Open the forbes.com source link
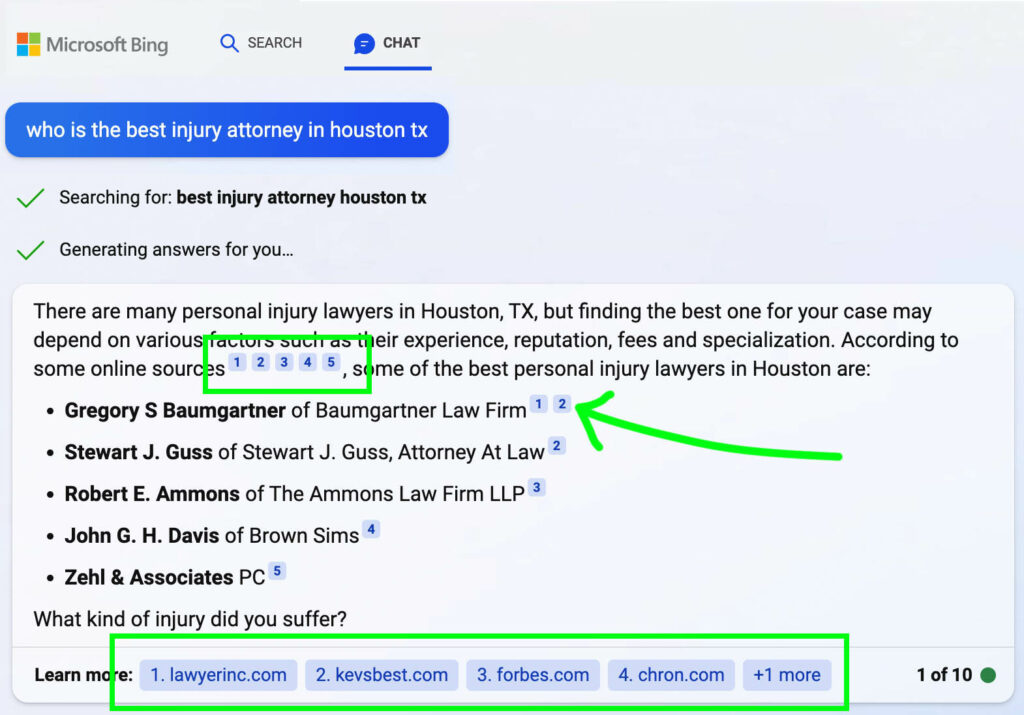Image resolution: width=1024 pixels, height=715 pixels. [532, 675]
